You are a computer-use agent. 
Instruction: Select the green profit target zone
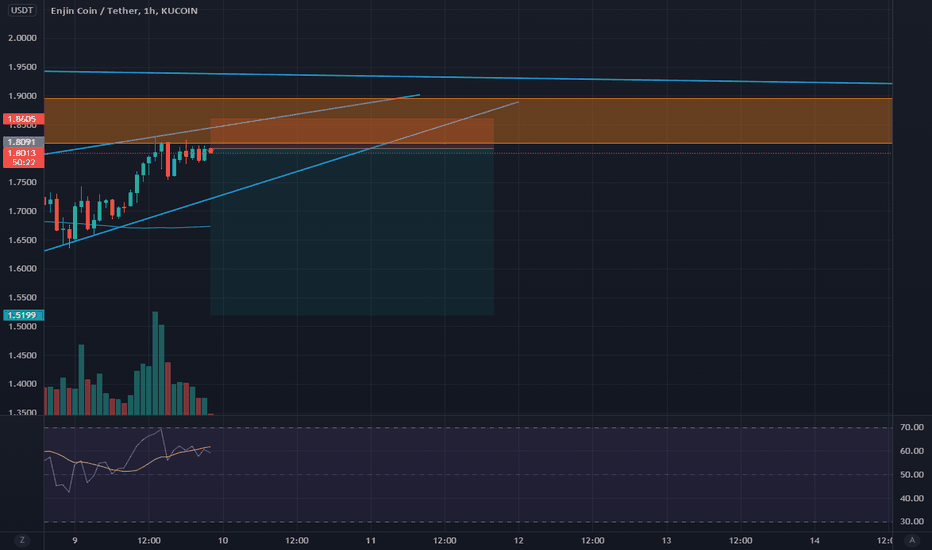pos(352,232)
